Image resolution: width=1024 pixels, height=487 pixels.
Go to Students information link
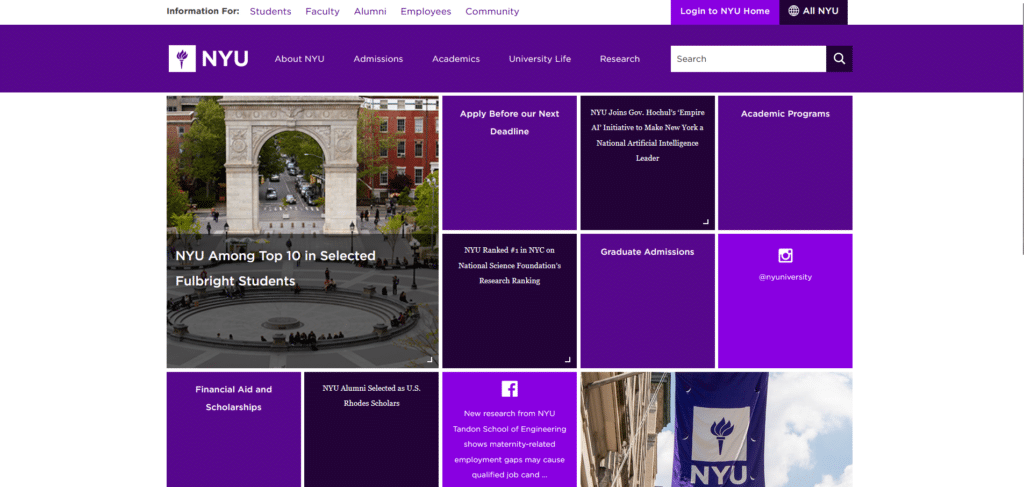(x=270, y=11)
